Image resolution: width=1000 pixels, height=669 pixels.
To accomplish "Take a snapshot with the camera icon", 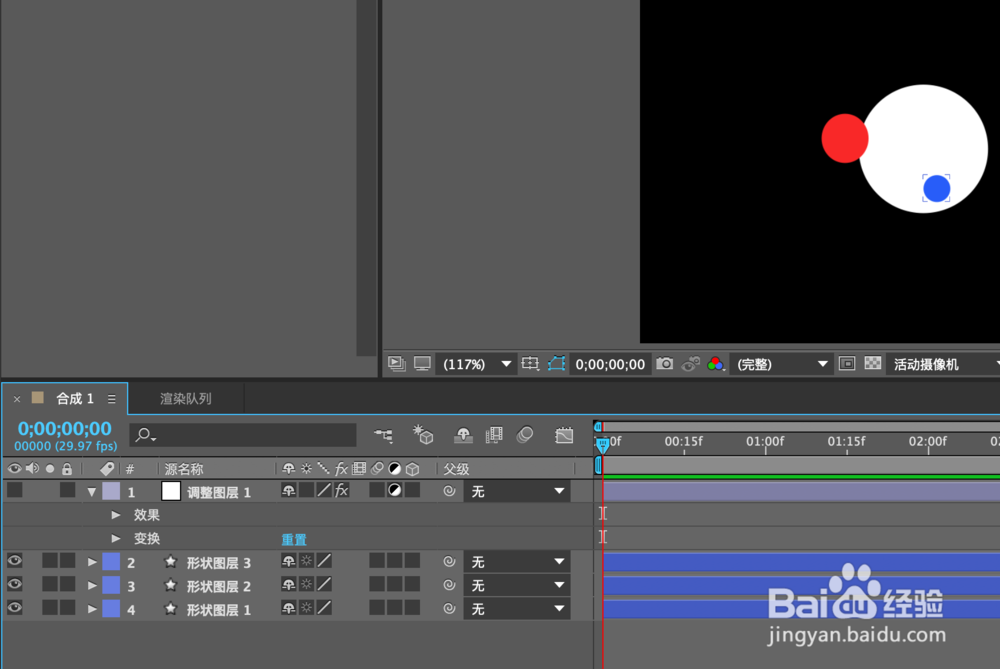I will click(x=665, y=364).
